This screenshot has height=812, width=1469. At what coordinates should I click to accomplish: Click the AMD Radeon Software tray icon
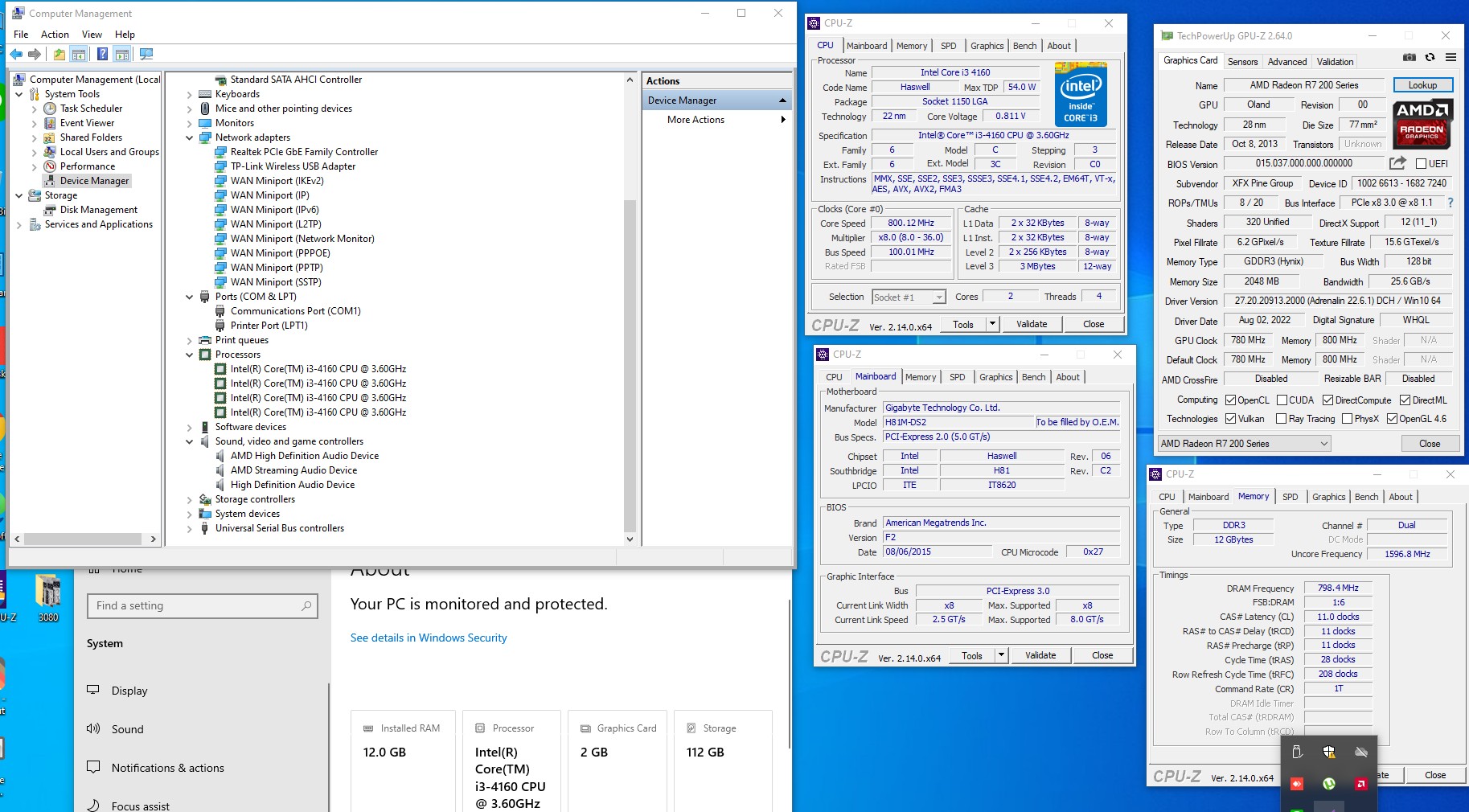[1360, 784]
